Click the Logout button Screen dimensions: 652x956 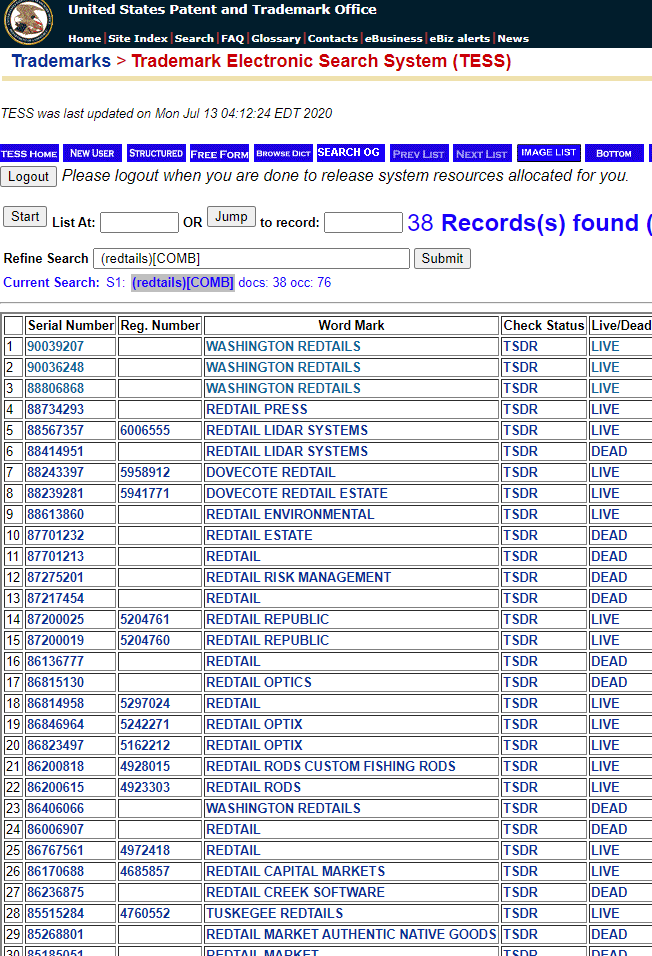point(28,176)
